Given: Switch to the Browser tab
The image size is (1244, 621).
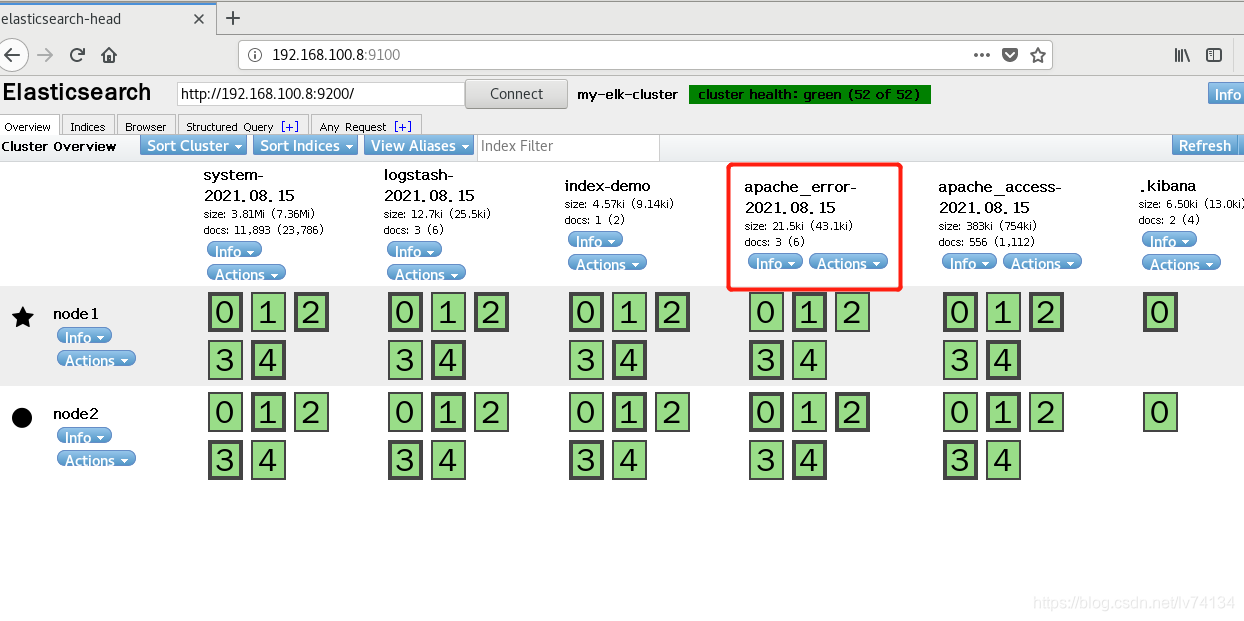Looking at the screenshot, I should pyautogui.click(x=146, y=126).
